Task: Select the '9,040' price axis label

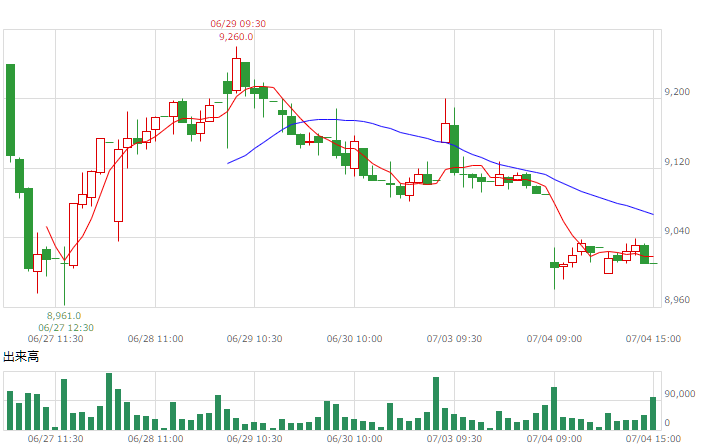Action: click(x=677, y=231)
